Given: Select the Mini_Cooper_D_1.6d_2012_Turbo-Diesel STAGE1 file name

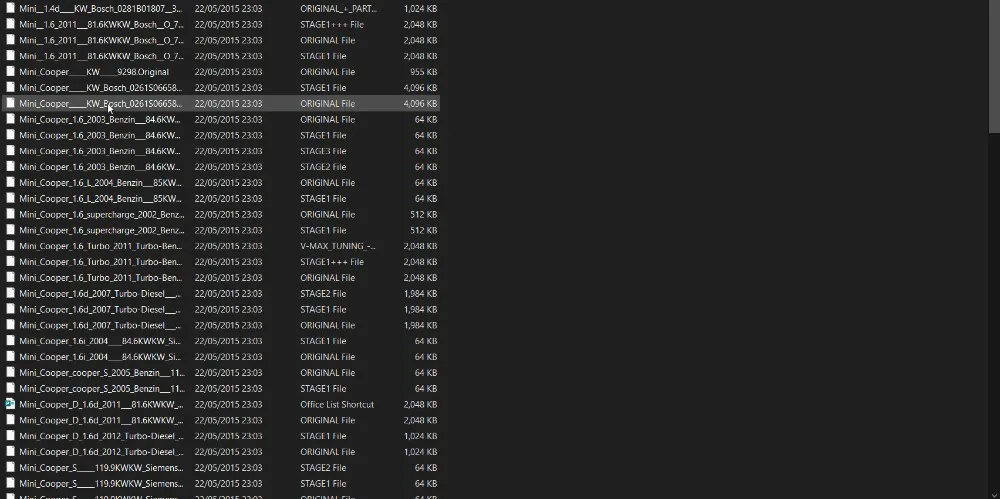Looking at the screenshot, I should 101,436.
